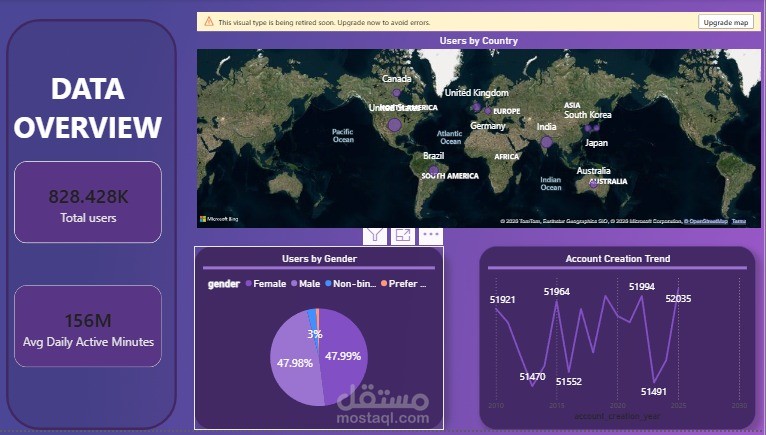Click the Non-binary legend color dot
This screenshot has height=435, width=766.
point(328,283)
